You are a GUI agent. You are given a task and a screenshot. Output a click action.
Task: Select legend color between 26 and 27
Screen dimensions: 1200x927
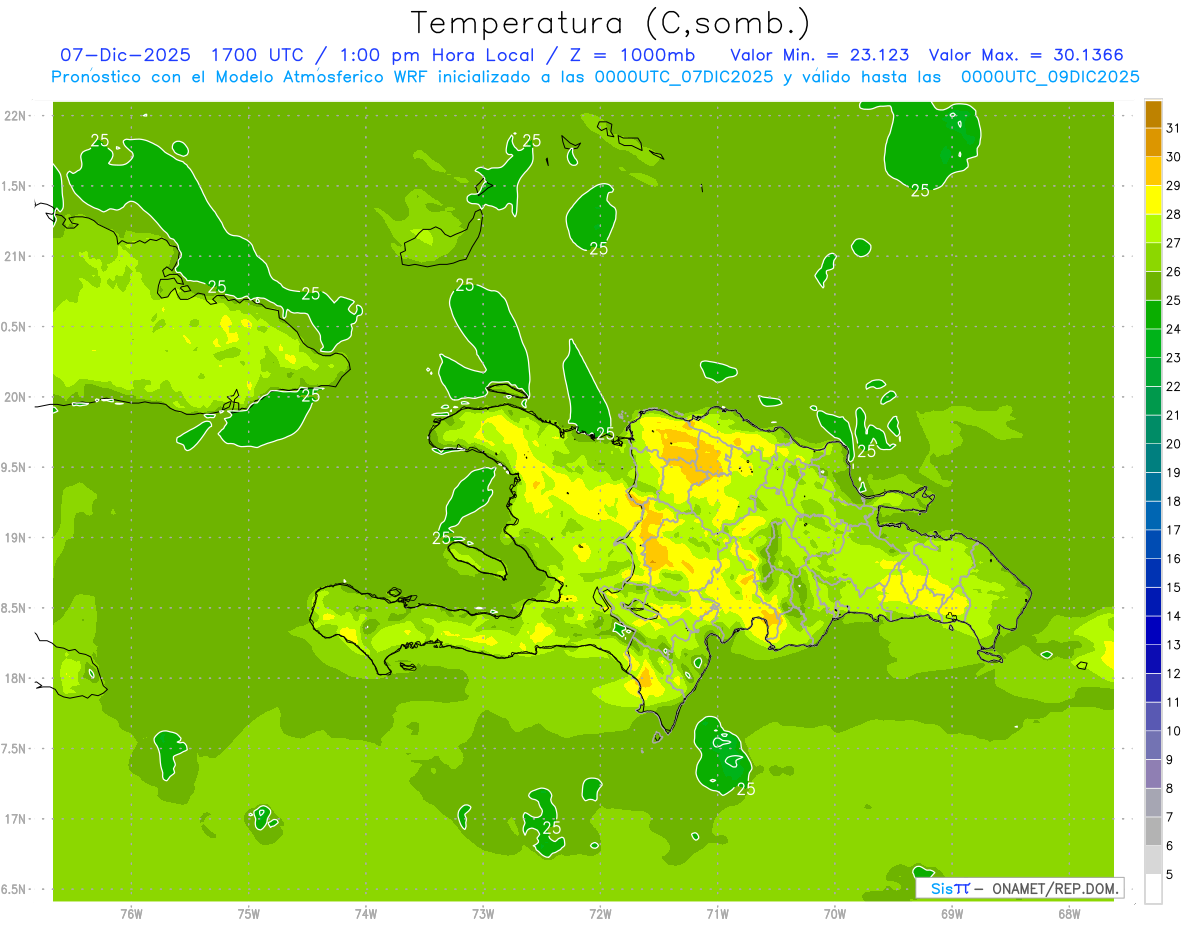point(1153,258)
